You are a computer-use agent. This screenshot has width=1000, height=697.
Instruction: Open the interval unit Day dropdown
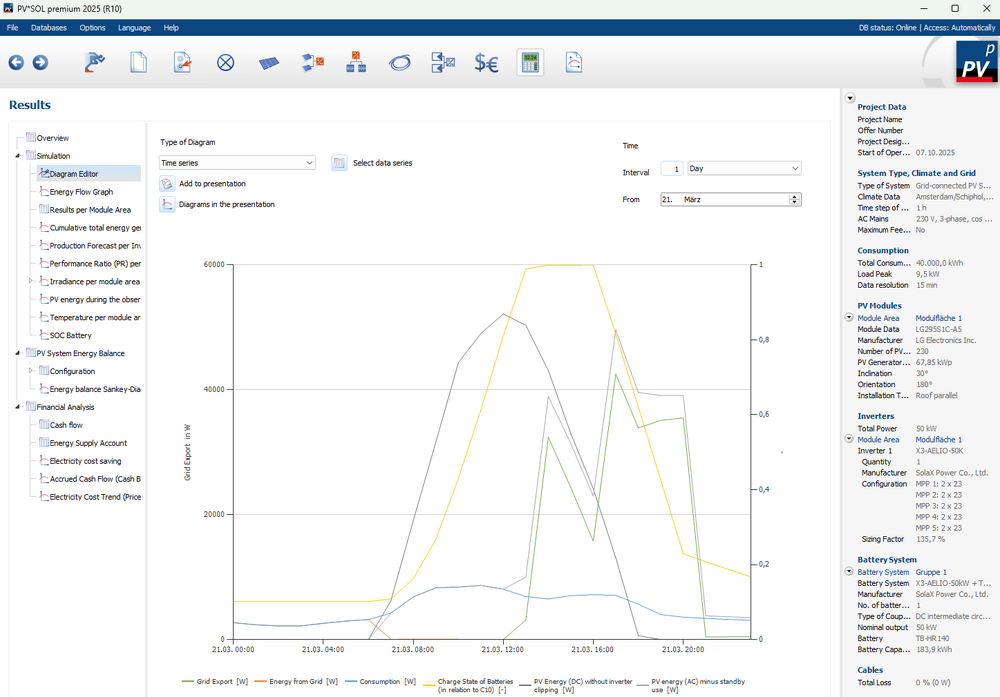coord(744,169)
